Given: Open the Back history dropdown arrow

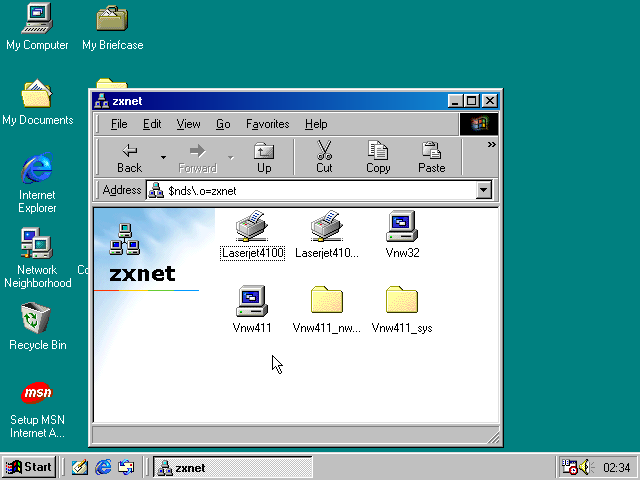Looking at the screenshot, I should point(163,158).
